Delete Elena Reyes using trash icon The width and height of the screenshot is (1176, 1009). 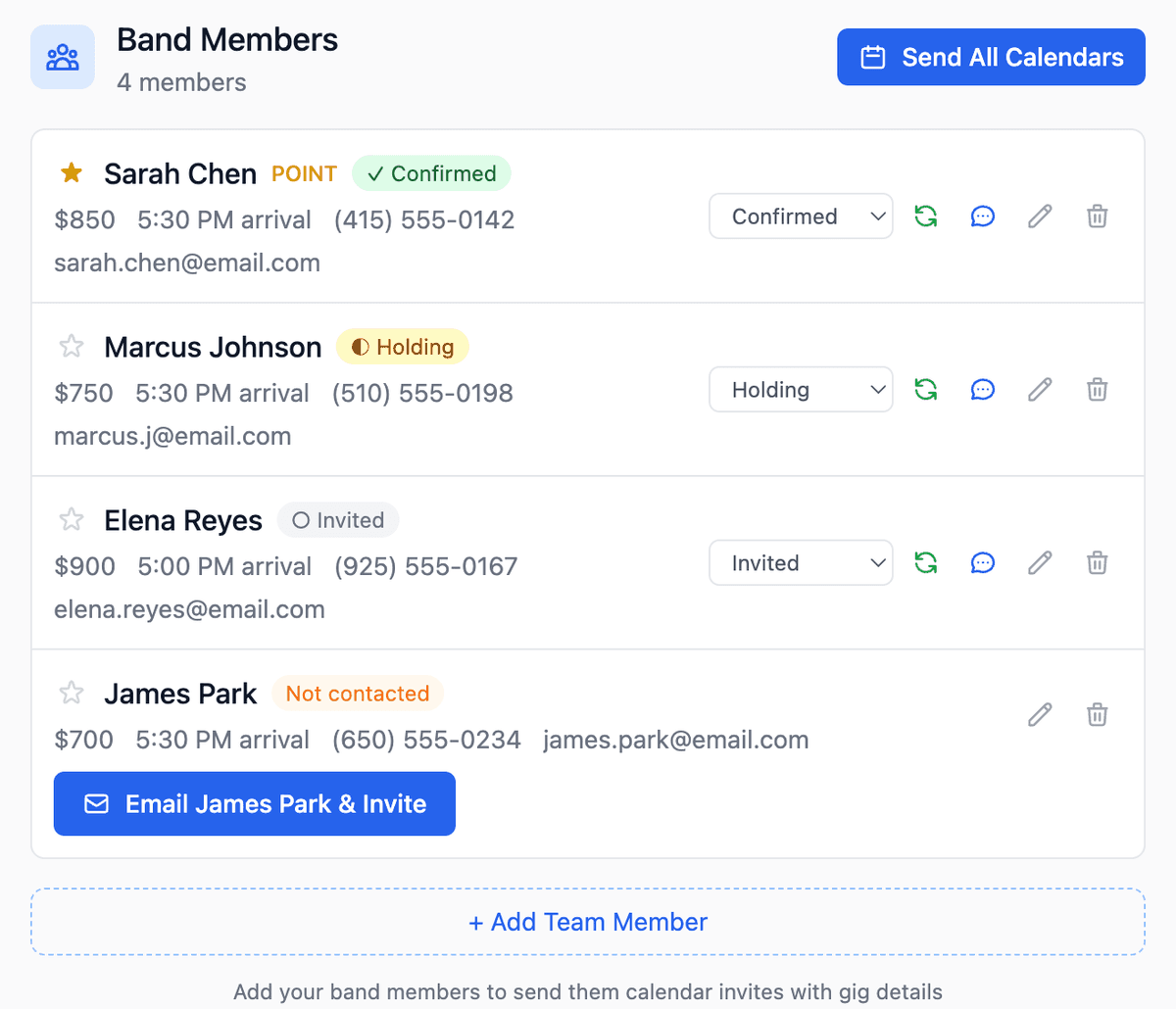pos(1097,562)
